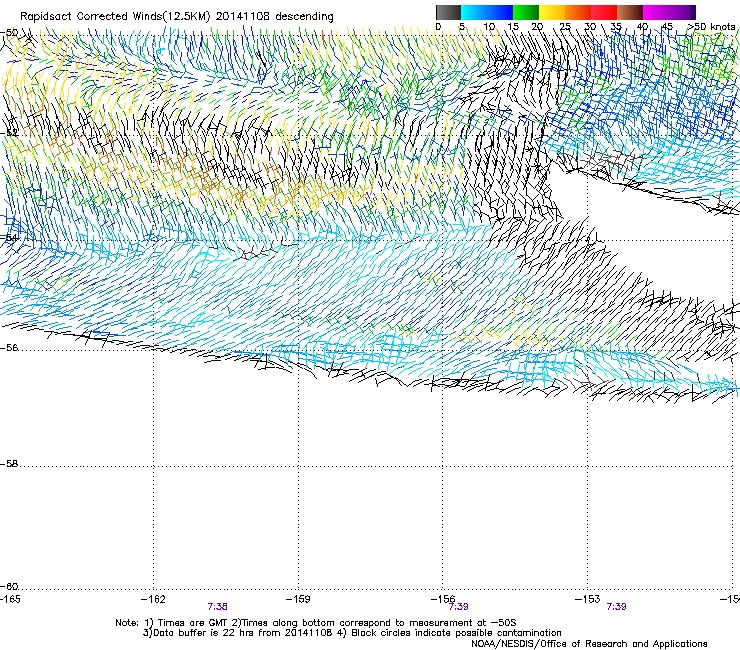Click the '>50 knots' legend label
The image size is (740, 650).
click(x=711, y=27)
